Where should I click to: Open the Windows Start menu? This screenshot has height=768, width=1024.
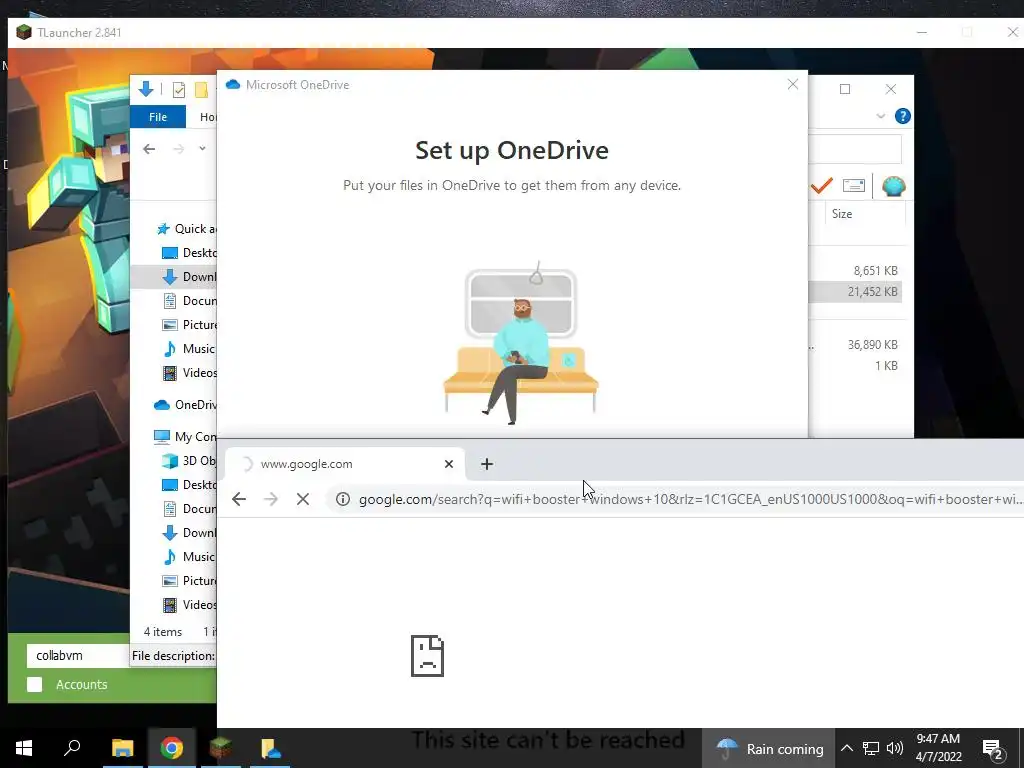[24, 748]
